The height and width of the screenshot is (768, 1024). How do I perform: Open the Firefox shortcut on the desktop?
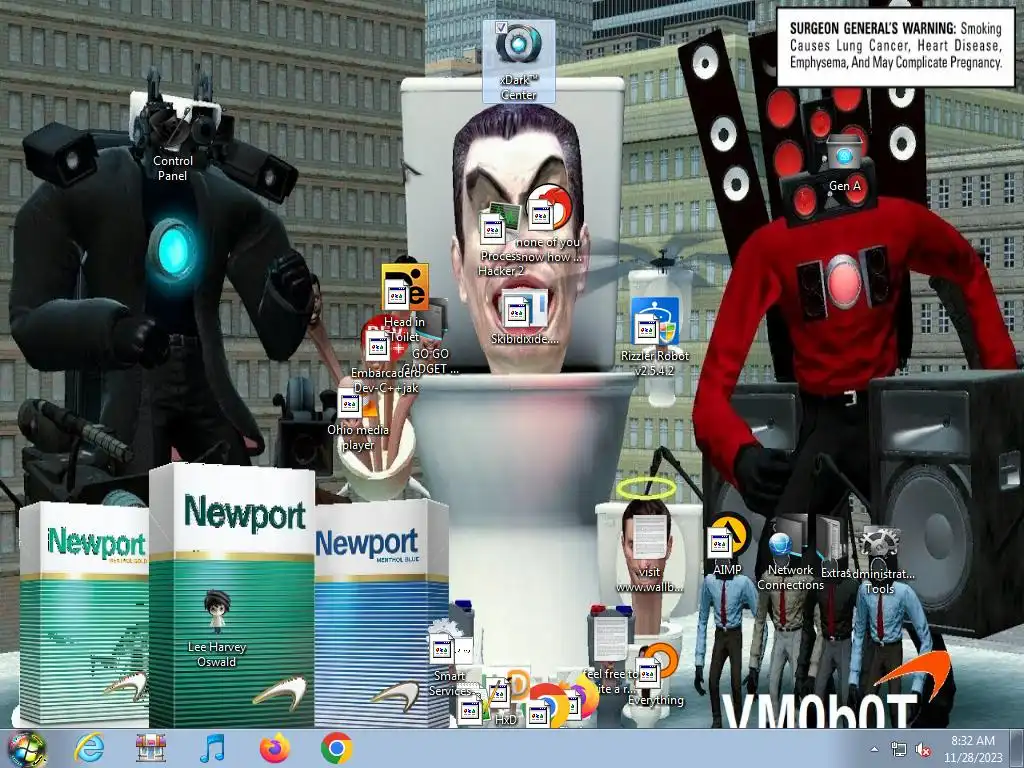(583, 699)
